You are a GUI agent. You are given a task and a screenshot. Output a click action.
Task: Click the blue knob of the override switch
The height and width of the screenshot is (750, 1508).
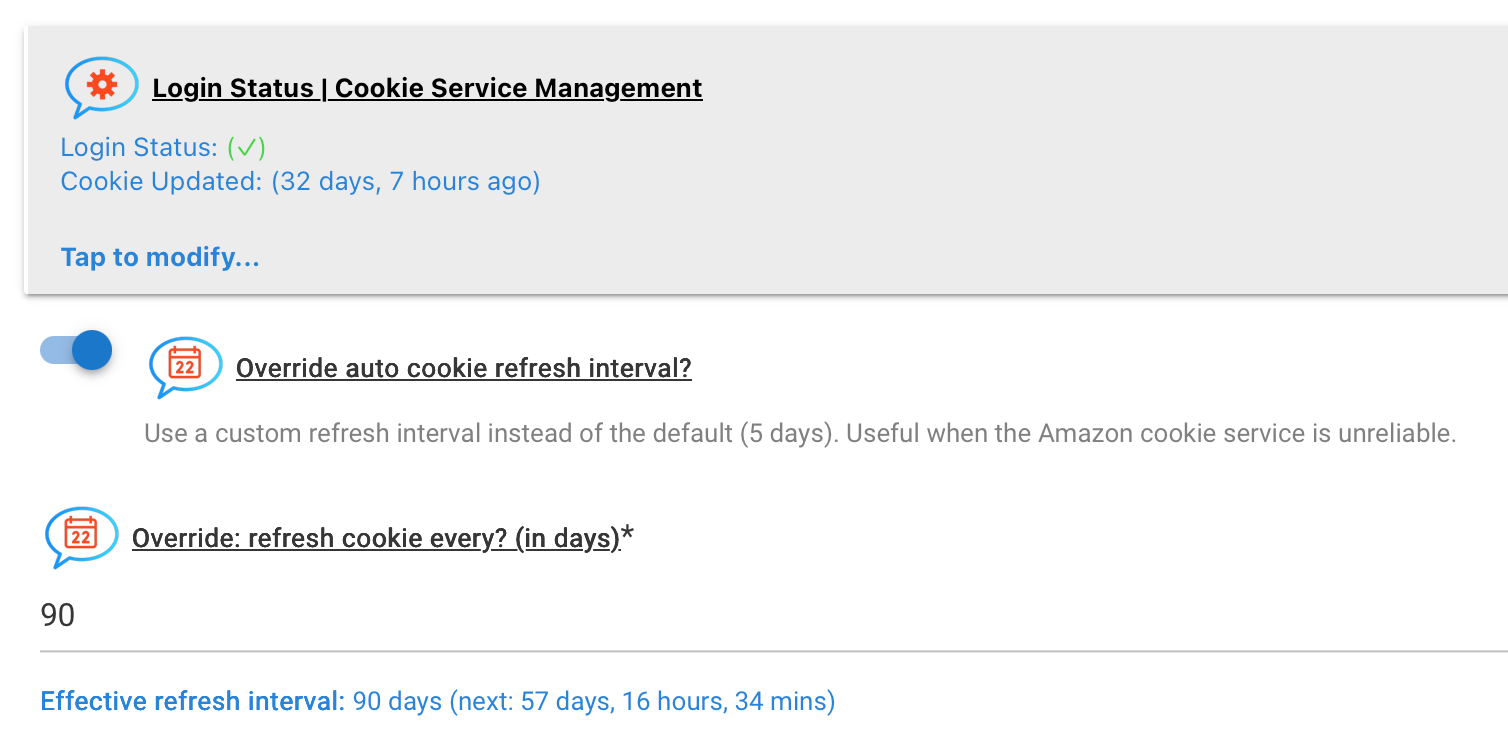click(92, 350)
